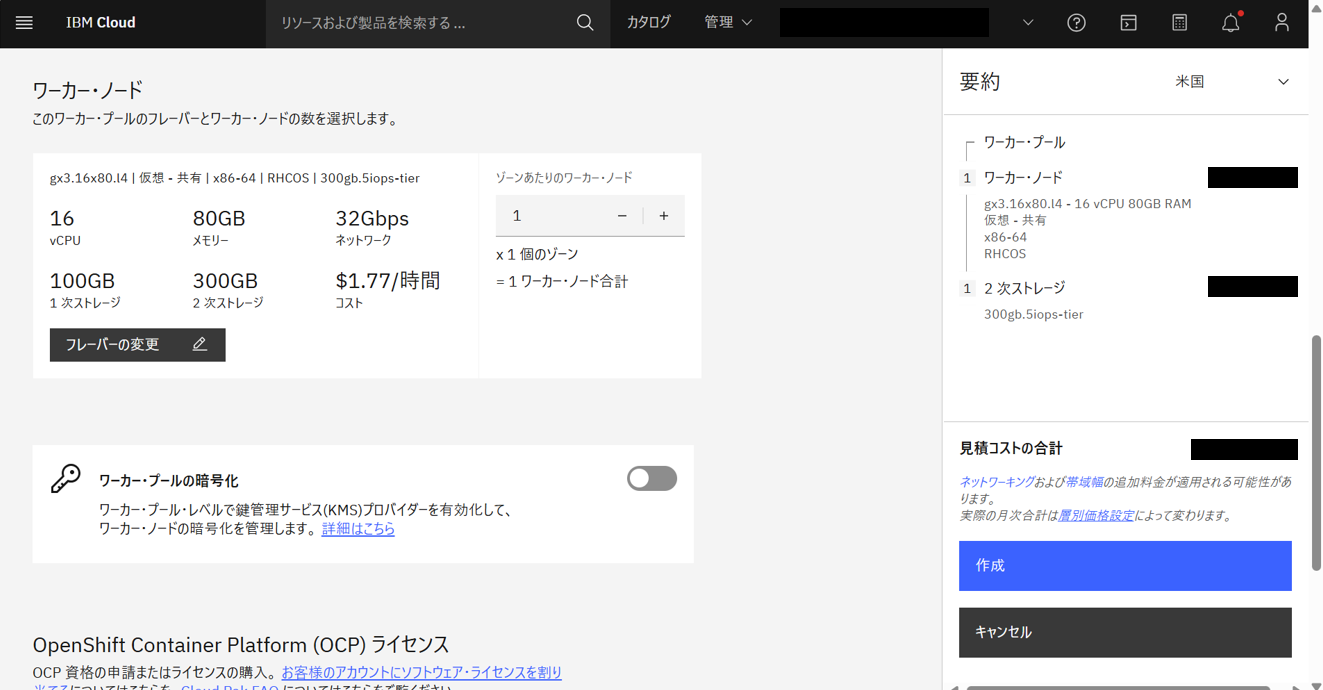Click the search magnifier icon
The image size is (1323, 690).
[585, 23]
